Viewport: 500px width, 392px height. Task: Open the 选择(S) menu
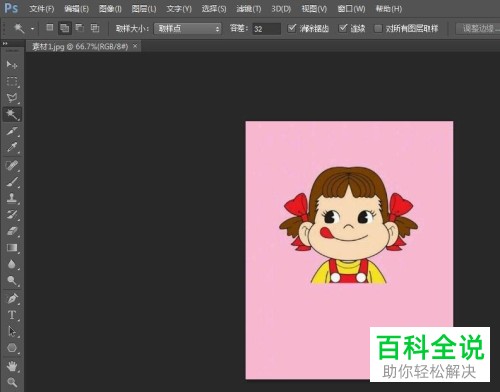(214, 9)
